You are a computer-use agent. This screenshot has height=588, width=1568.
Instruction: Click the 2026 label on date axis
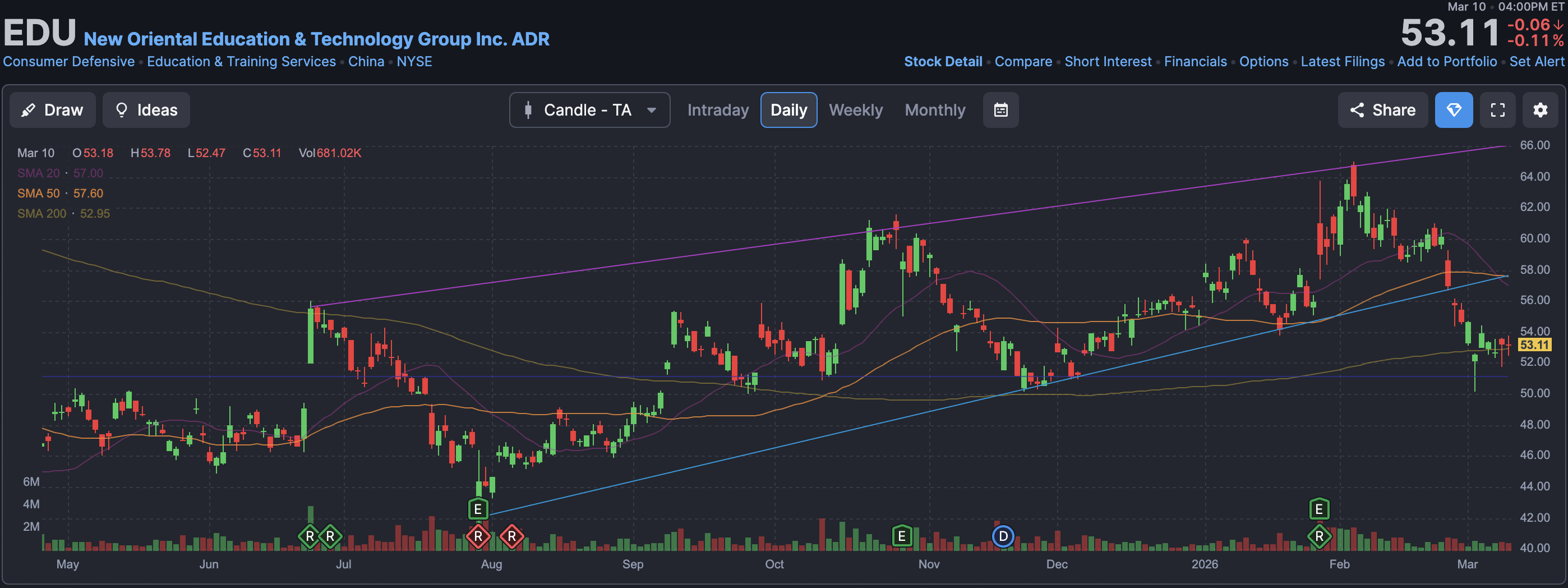[x=1205, y=564]
